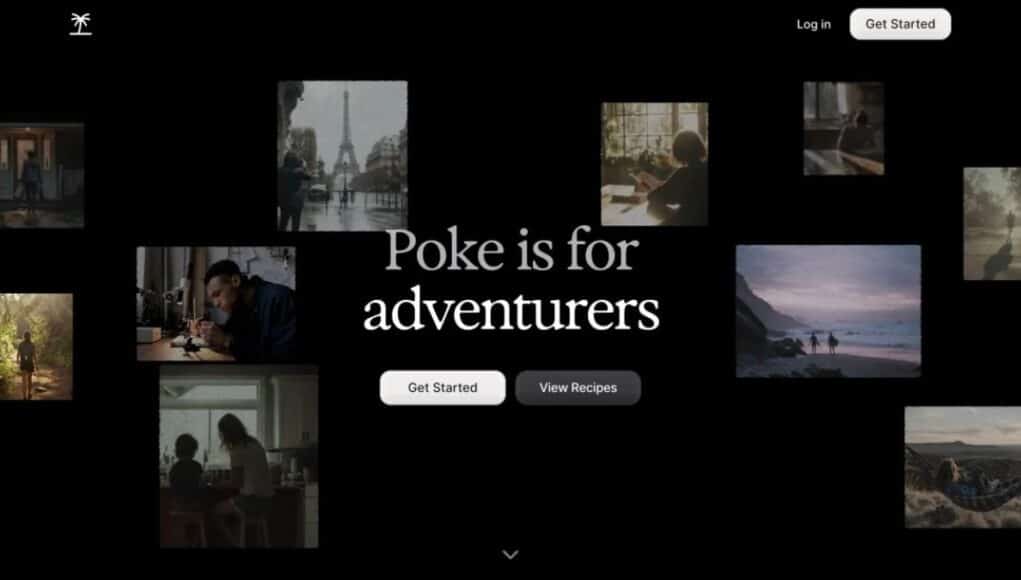
Task: Open the photo of woman reading by window
Action: pyautogui.click(x=654, y=163)
